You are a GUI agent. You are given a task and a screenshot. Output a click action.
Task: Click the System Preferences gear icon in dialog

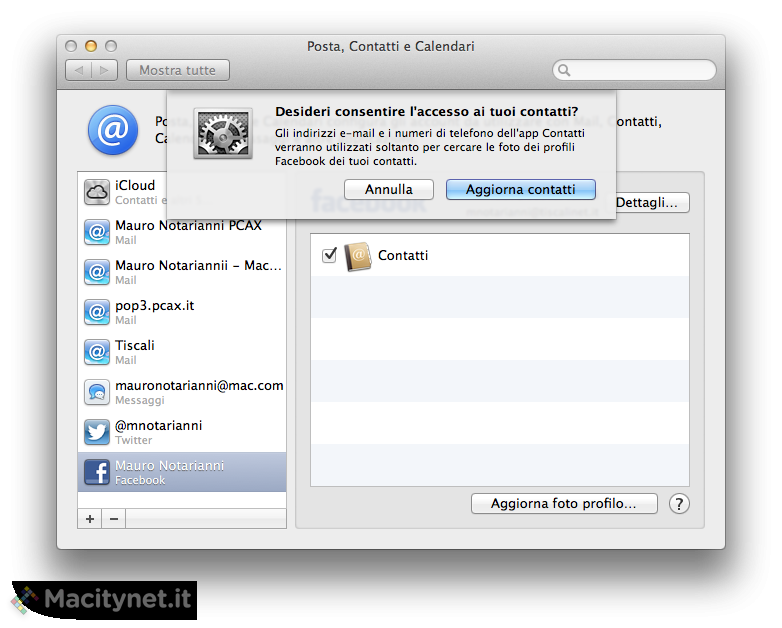[223, 133]
